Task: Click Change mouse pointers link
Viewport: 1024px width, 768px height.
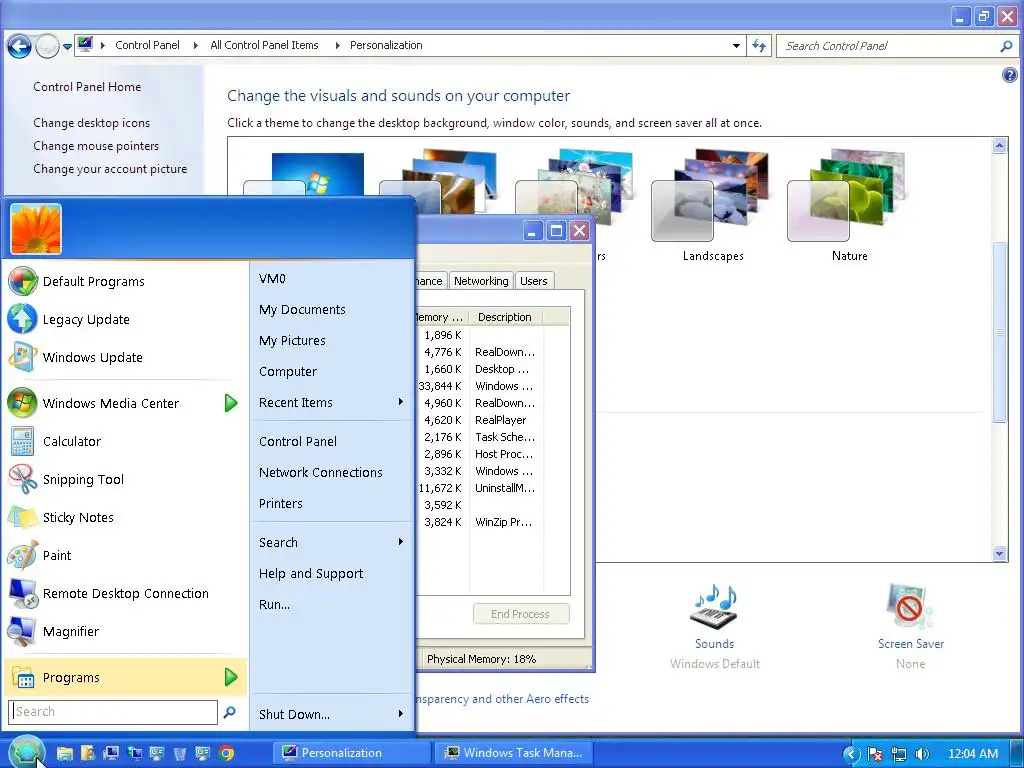Action: click(x=96, y=146)
